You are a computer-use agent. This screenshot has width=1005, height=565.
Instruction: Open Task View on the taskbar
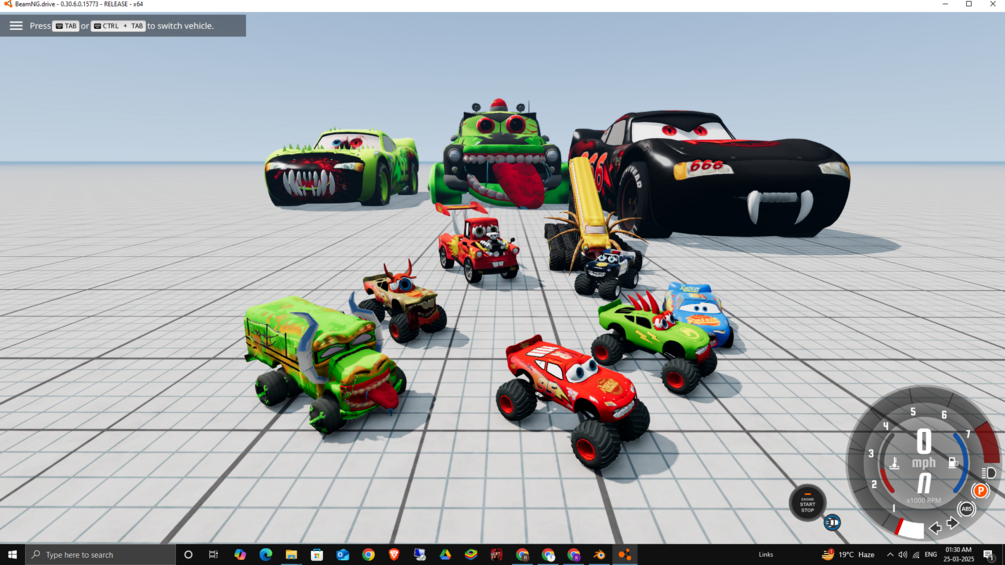[x=213, y=555]
